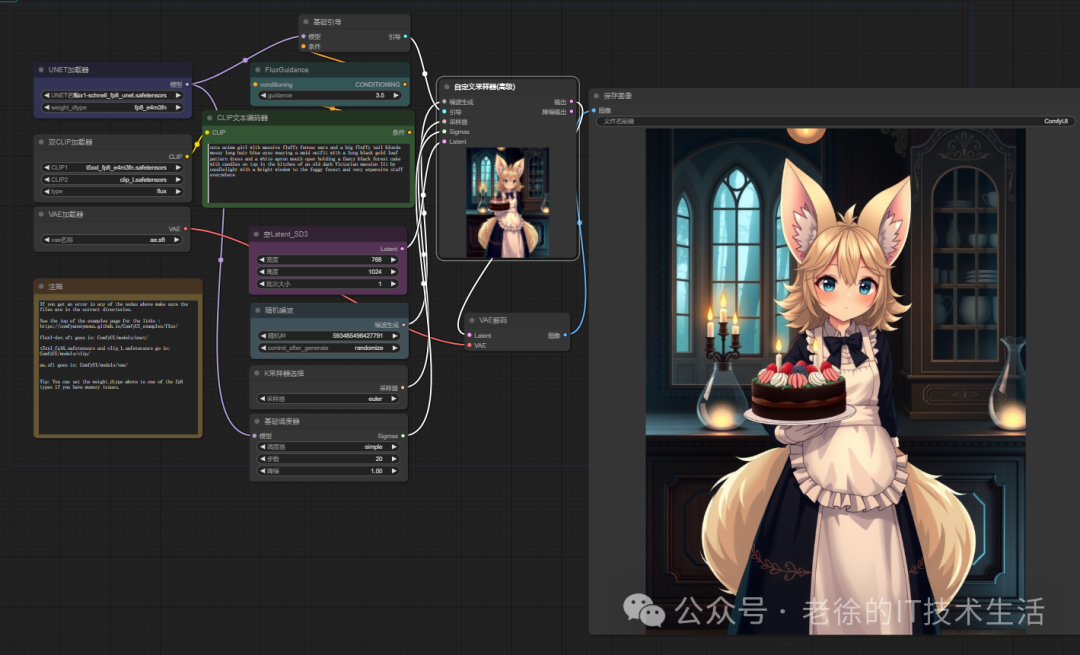Collapse the 随机噪波 node via its title dot
The image size is (1080, 655).
(258, 311)
